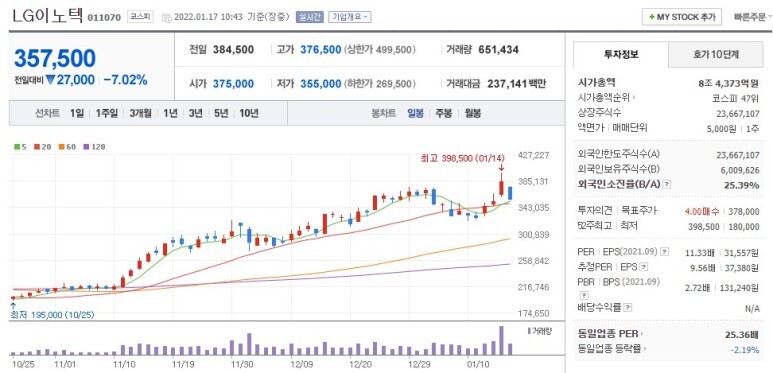This screenshot has width=773, height=373.
Task: Click the 저가 value 355,000
Action: pos(320,84)
